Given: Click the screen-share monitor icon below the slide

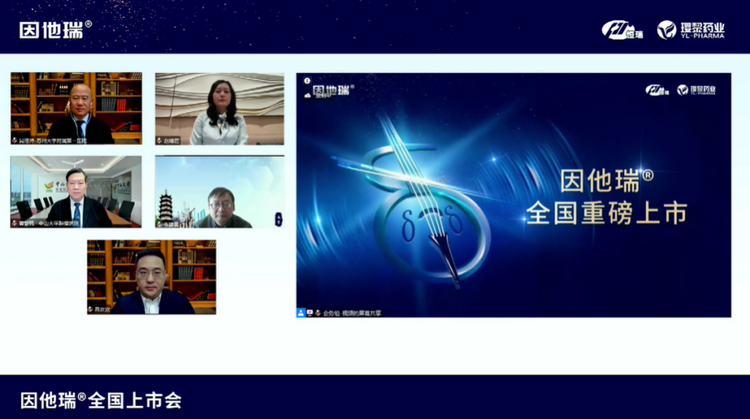Looking at the screenshot, I should [x=310, y=313].
